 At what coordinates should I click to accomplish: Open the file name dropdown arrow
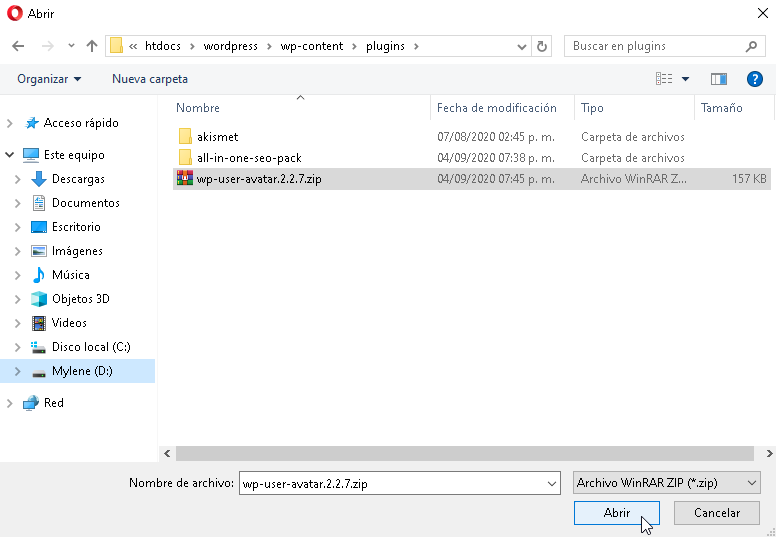[x=552, y=484]
